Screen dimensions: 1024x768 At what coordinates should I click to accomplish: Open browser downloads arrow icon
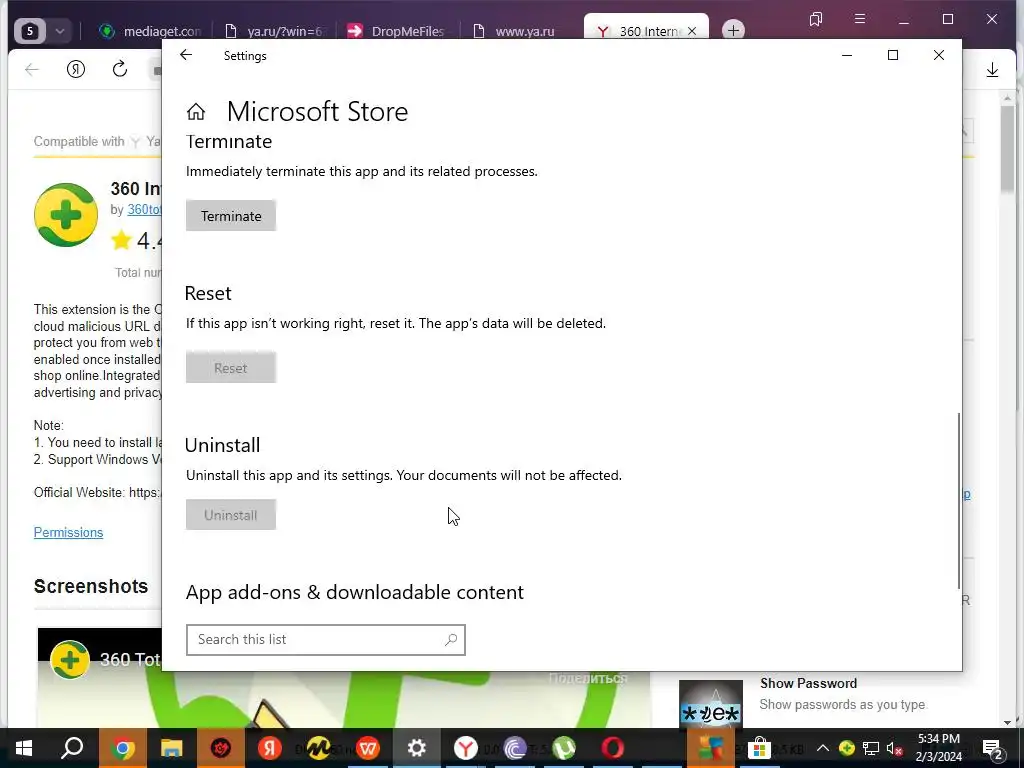[x=993, y=70]
